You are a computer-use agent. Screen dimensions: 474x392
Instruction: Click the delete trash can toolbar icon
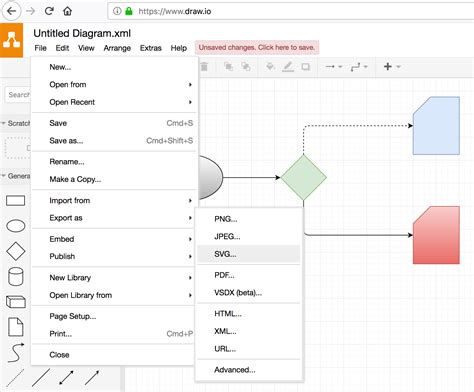[204, 67]
